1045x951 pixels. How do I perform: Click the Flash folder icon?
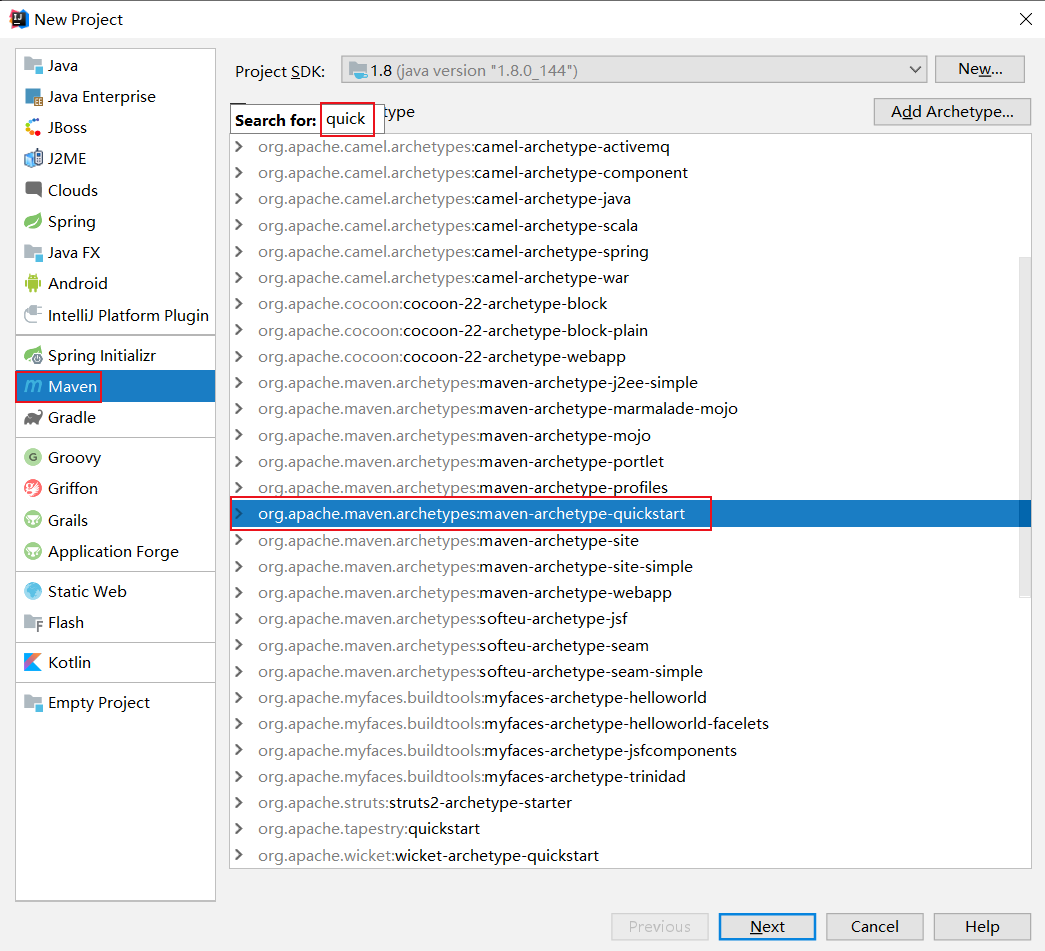pos(33,622)
